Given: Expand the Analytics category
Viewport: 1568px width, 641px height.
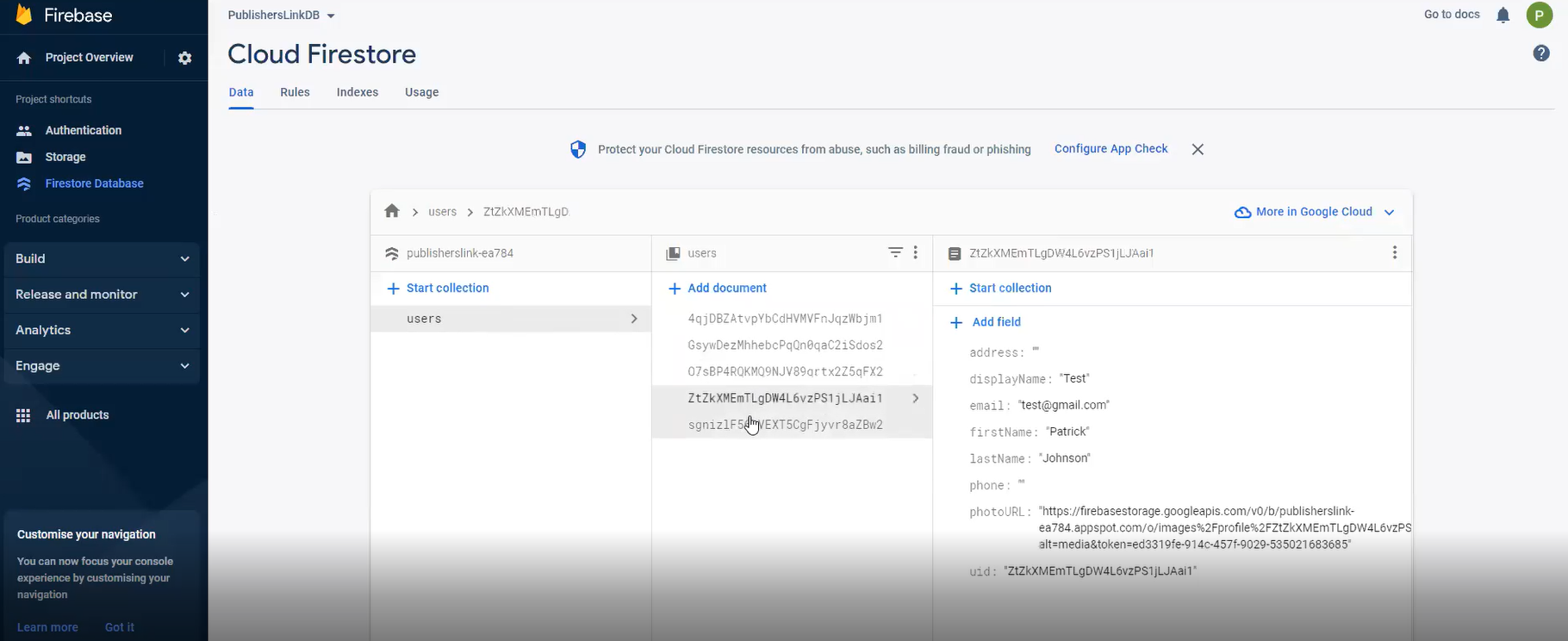Looking at the screenshot, I should click(x=102, y=330).
